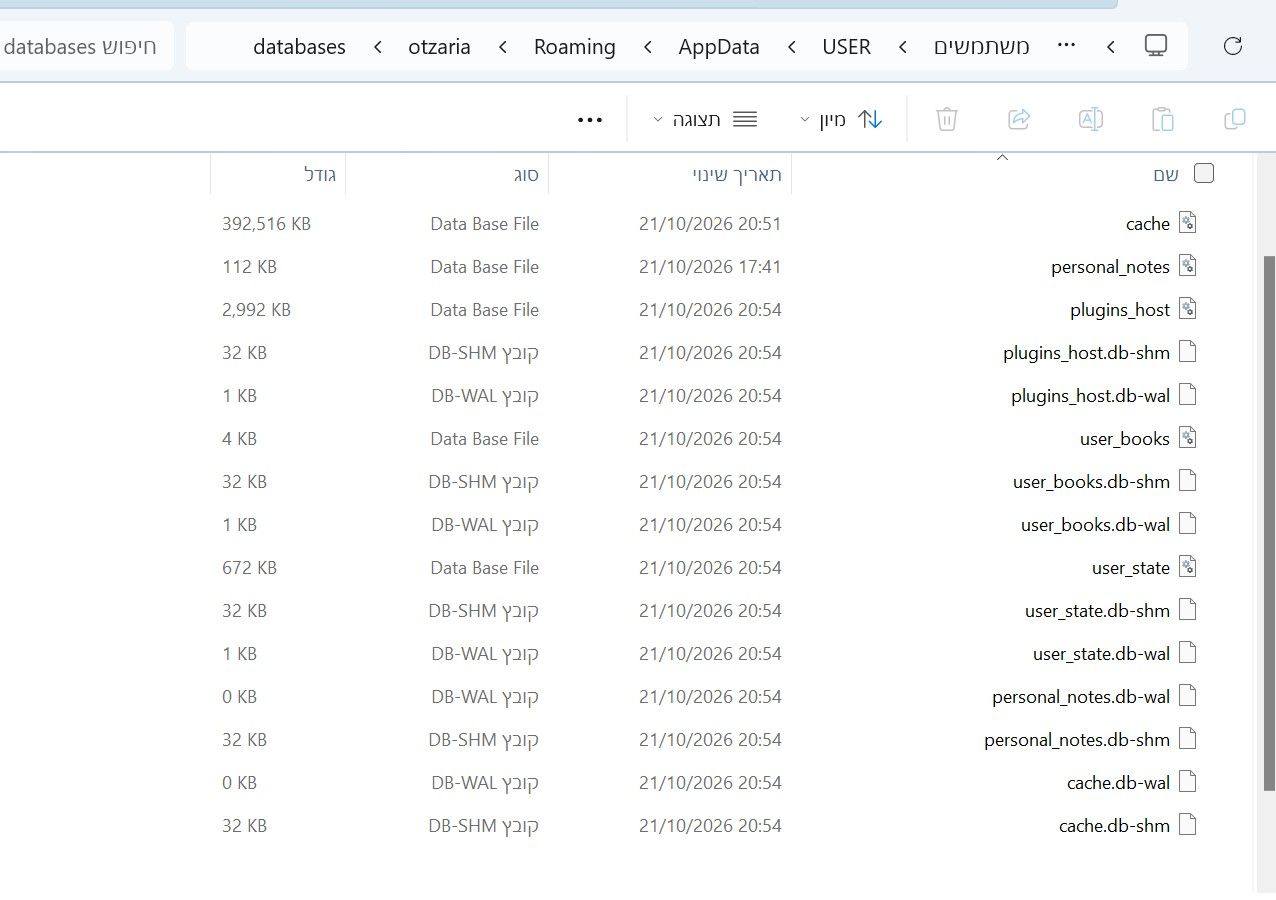The width and height of the screenshot is (1276, 900).
Task: Go to the Roaming breadcrumb
Action: point(575,47)
